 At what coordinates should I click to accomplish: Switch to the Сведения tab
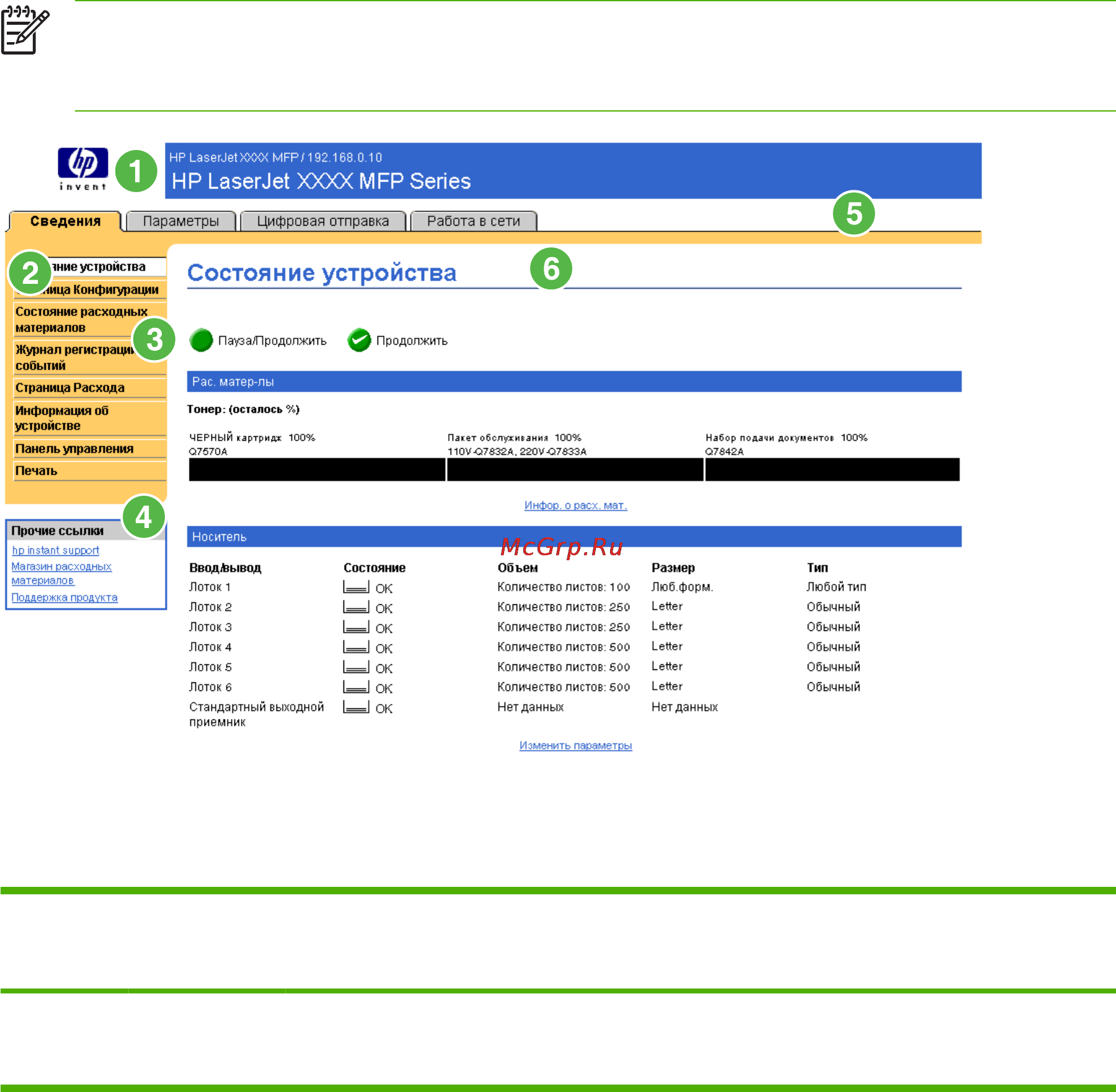tap(65, 221)
